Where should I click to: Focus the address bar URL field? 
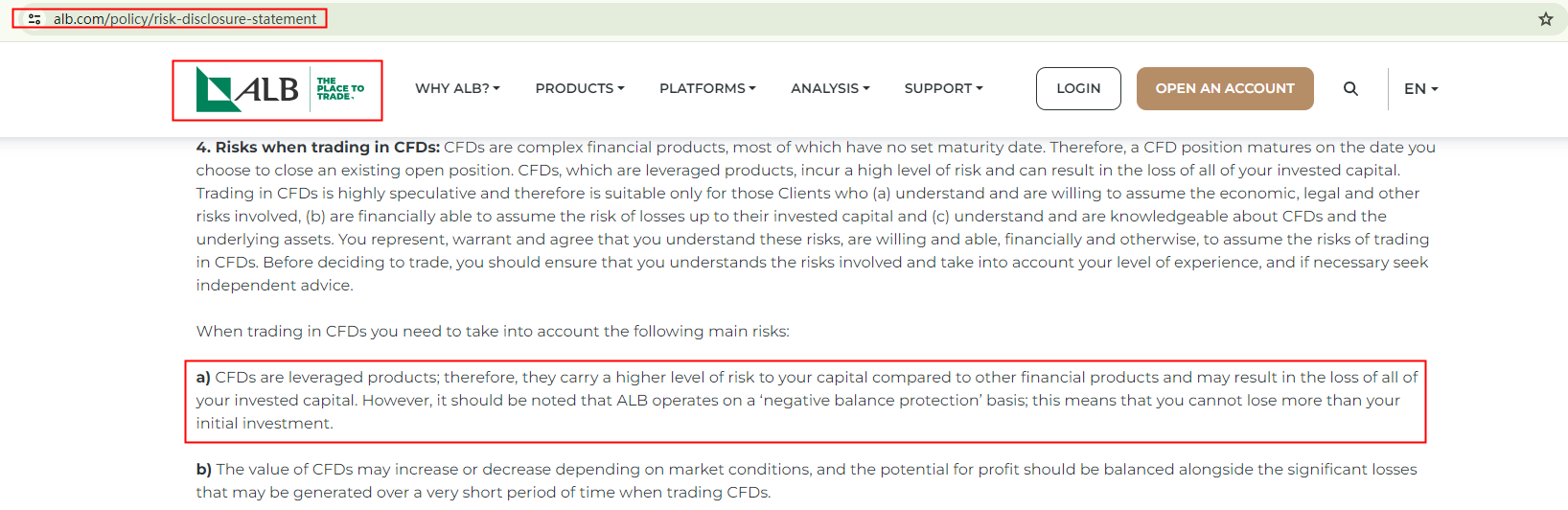coord(185,19)
